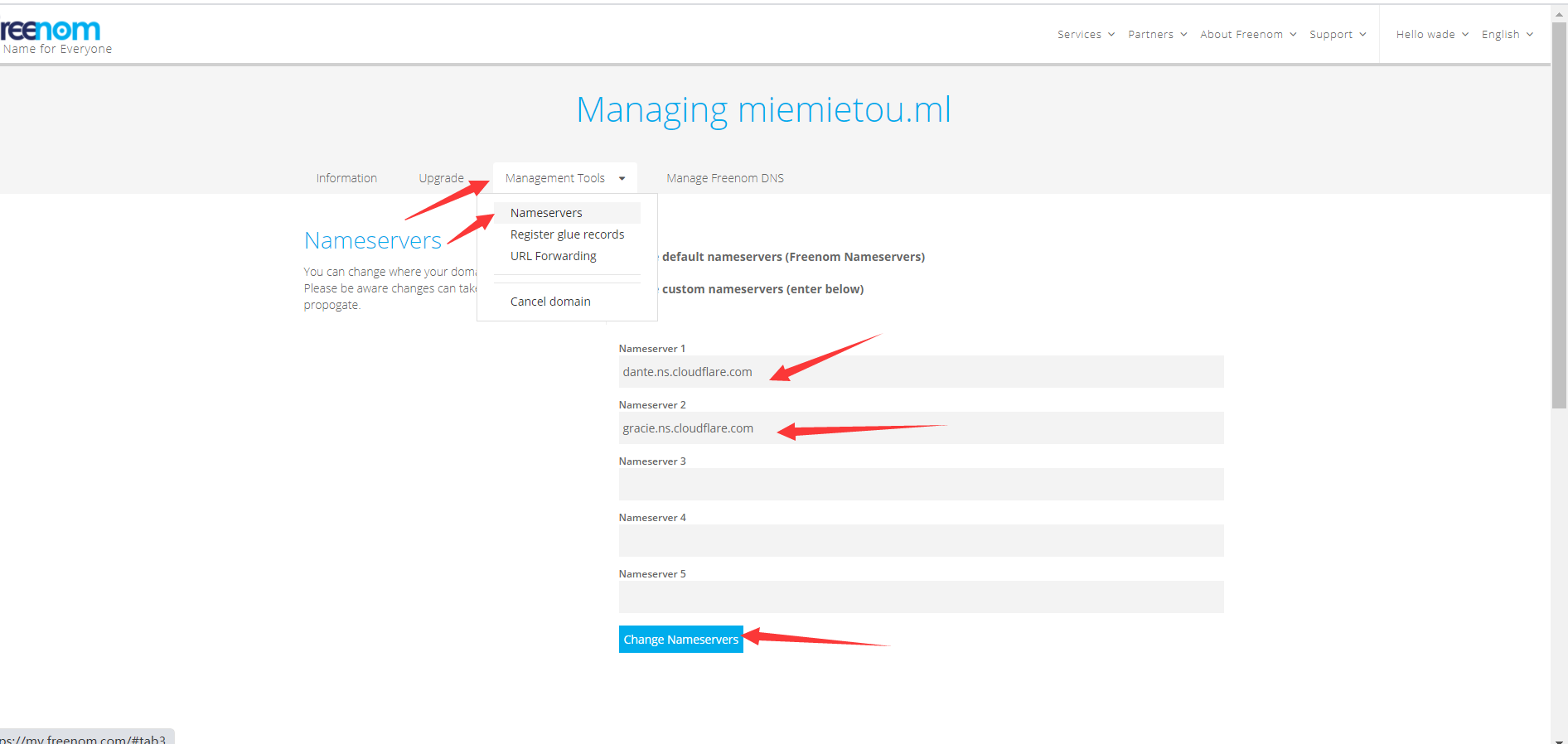Viewport: 1568px width, 744px height.
Task: Open the Hello wade account menu
Action: click(x=1431, y=34)
